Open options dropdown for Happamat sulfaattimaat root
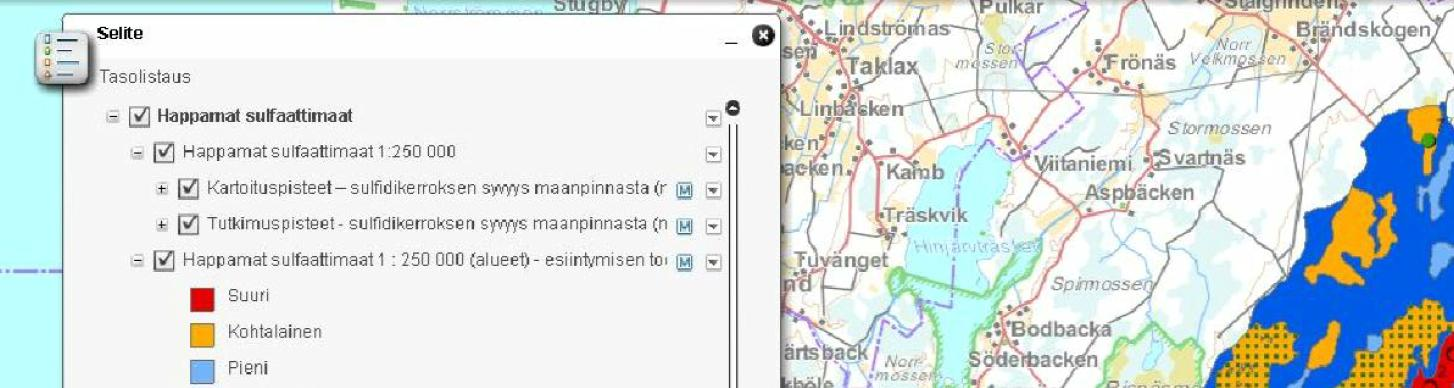Viewport: 1454px width, 388px height. [713, 119]
